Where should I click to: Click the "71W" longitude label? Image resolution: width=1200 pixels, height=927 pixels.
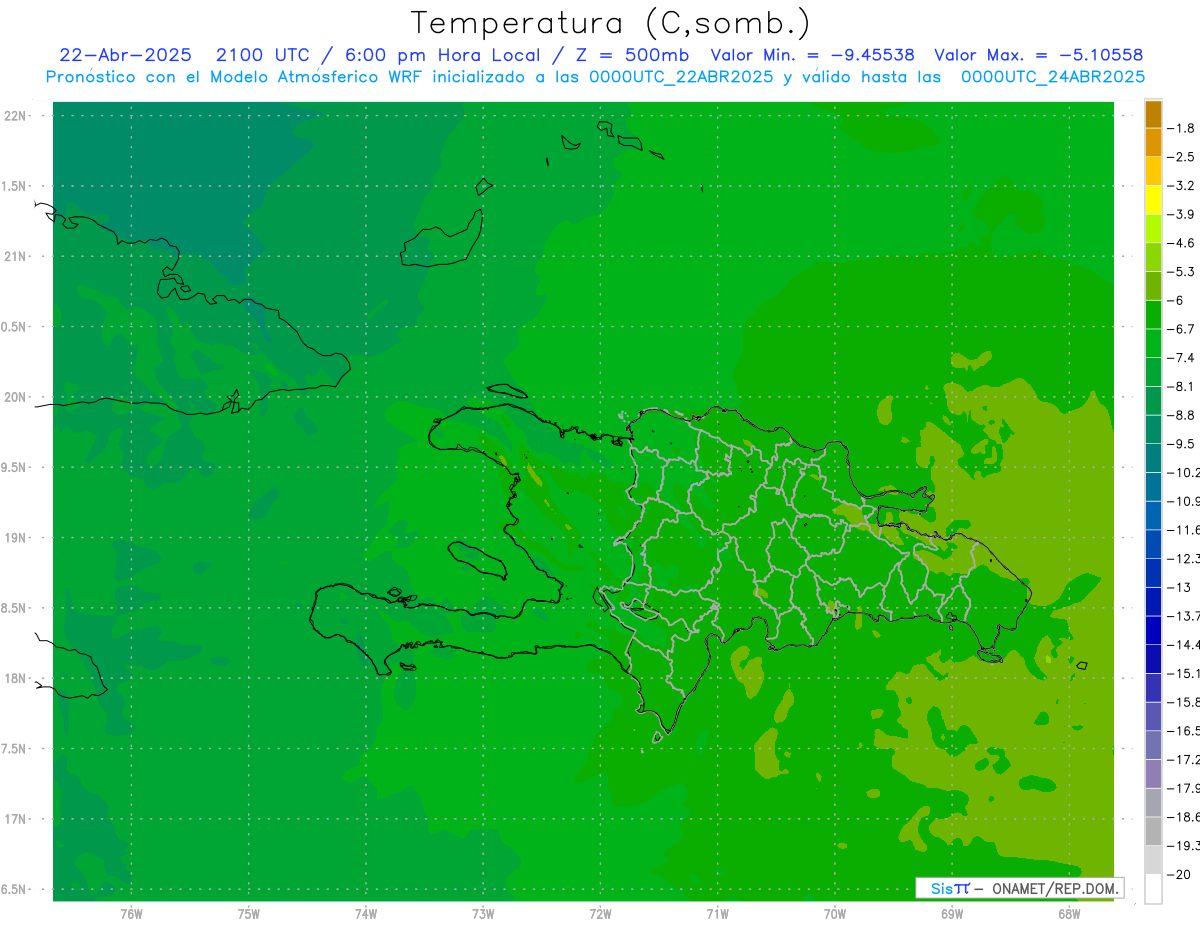(x=717, y=914)
